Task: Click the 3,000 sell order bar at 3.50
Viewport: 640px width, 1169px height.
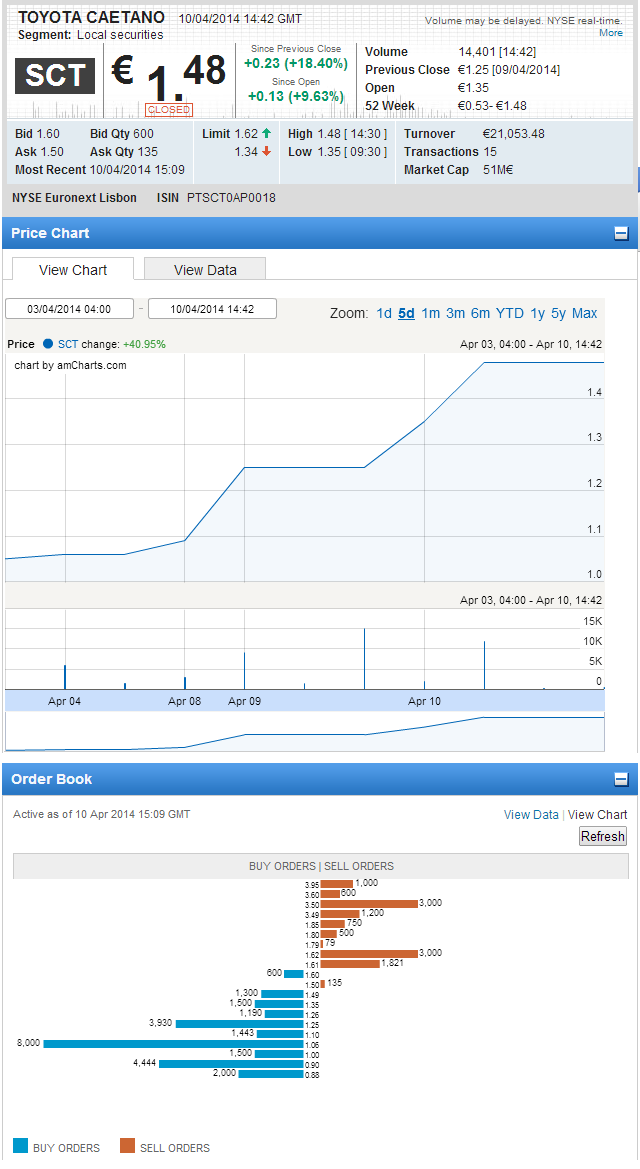Action: click(369, 904)
